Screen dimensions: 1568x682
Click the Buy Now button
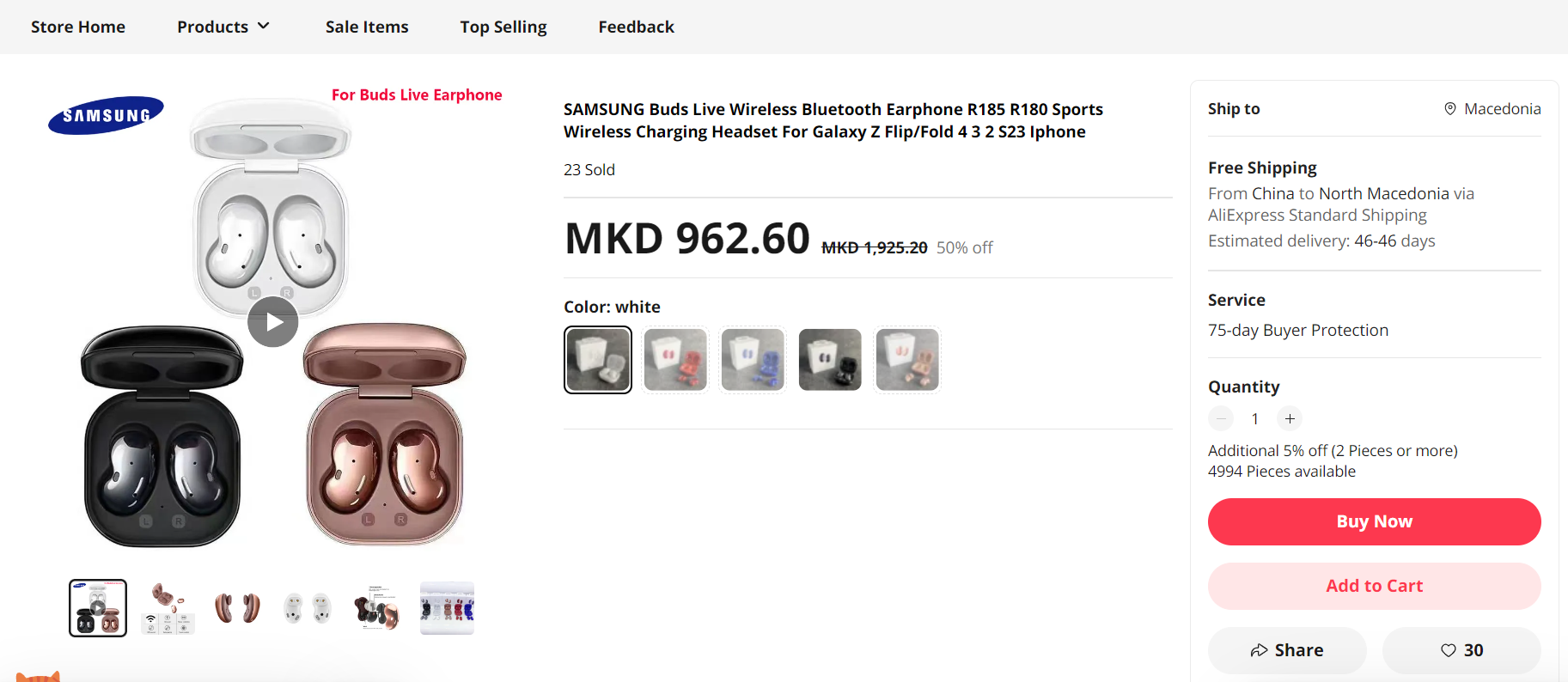click(1375, 521)
